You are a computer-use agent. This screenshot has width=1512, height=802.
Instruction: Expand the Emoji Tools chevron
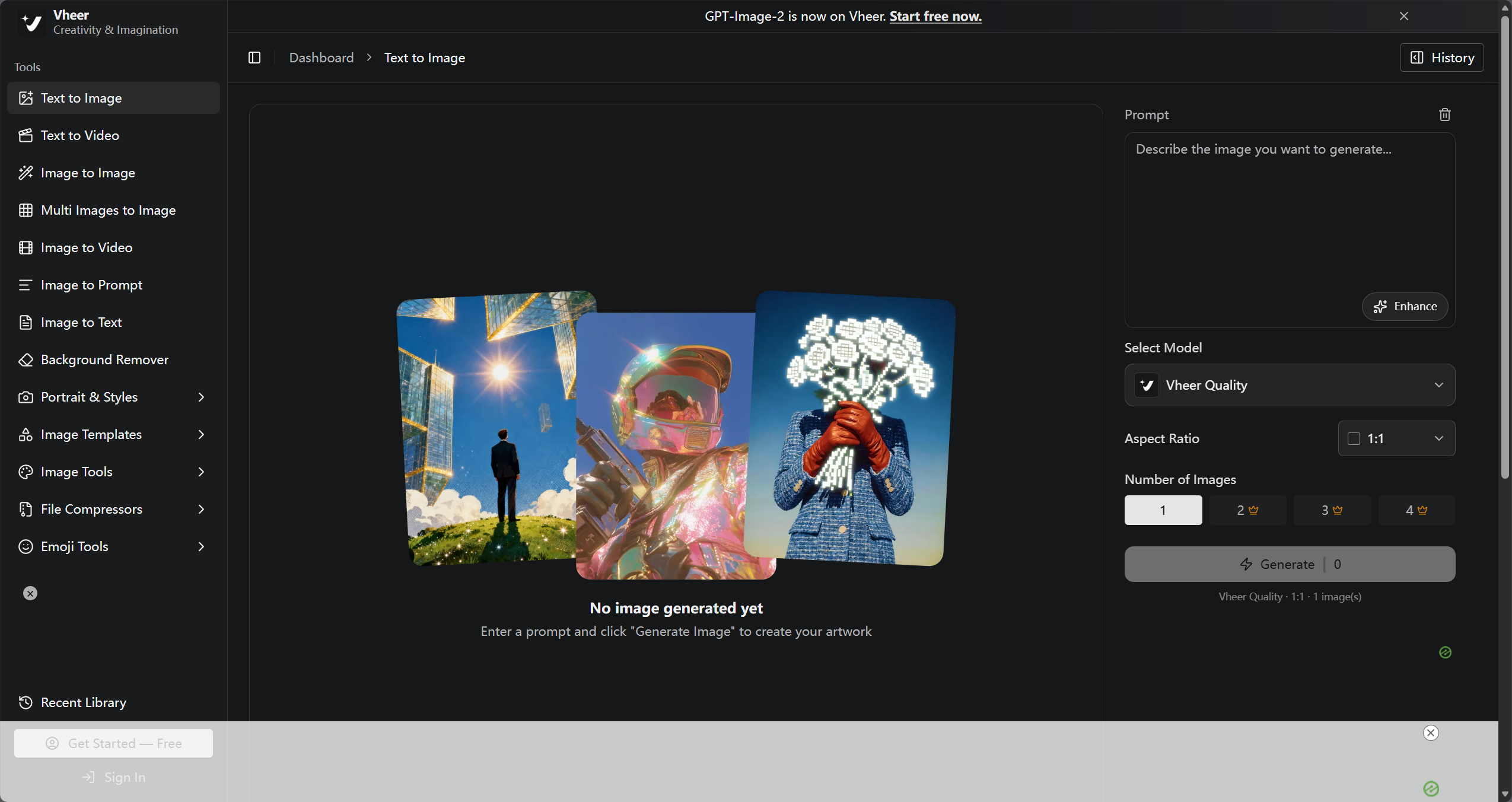pos(201,546)
